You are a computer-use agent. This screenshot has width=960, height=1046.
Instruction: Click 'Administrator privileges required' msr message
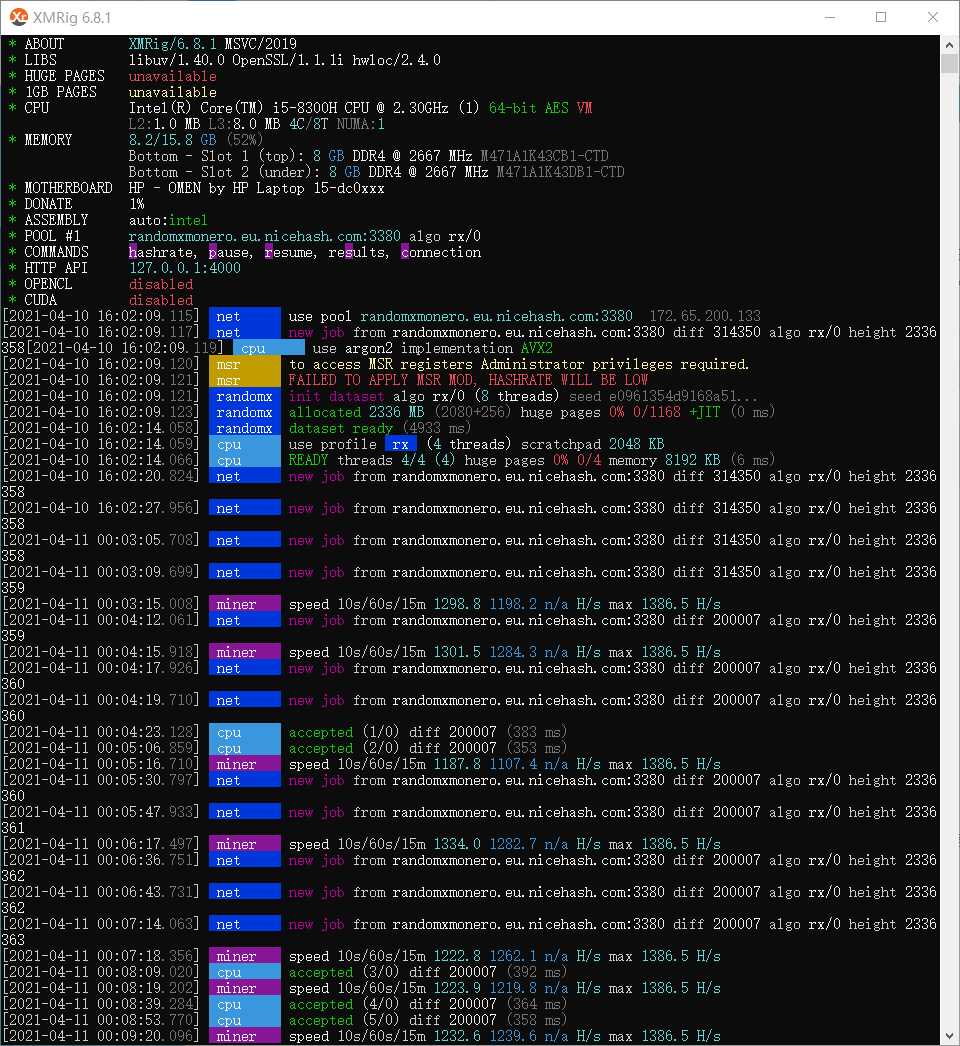tap(614, 364)
